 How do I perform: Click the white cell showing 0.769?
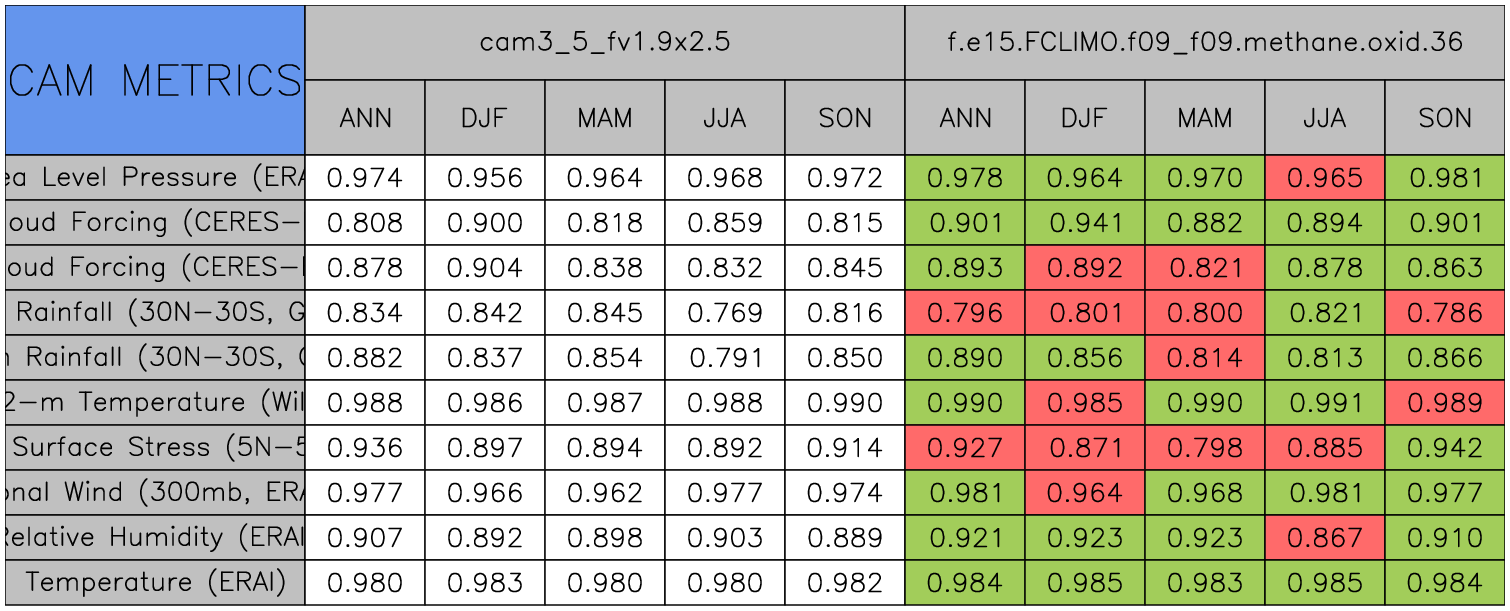(725, 313)
